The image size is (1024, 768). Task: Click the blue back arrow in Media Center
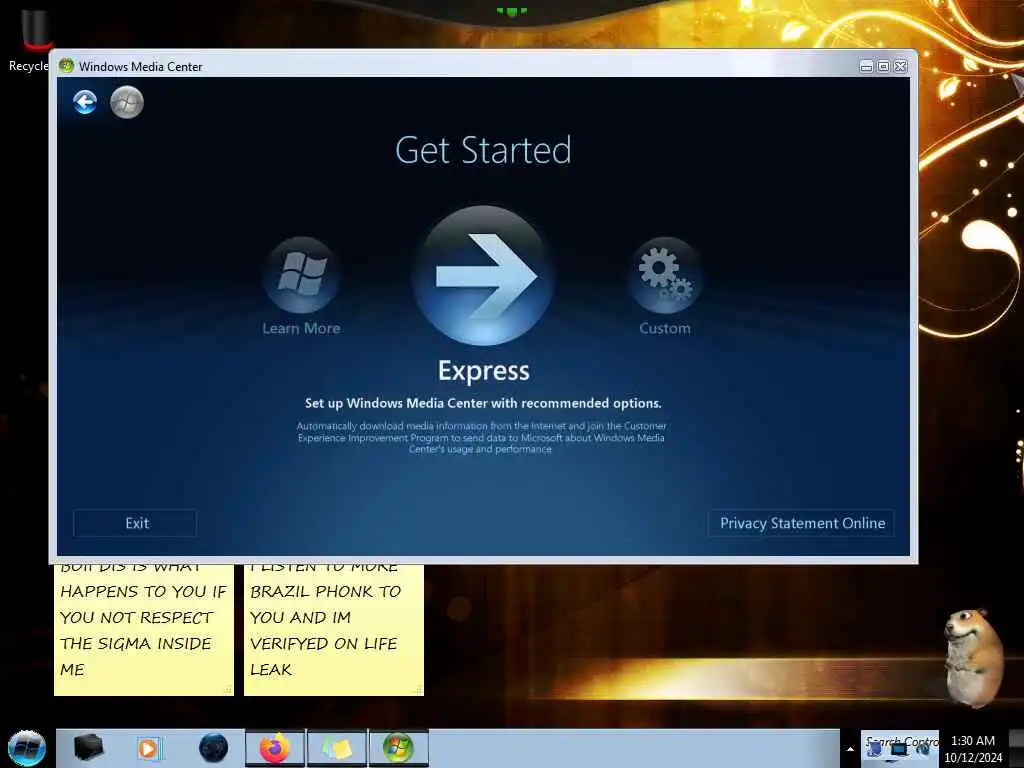(x=85, y=102)
